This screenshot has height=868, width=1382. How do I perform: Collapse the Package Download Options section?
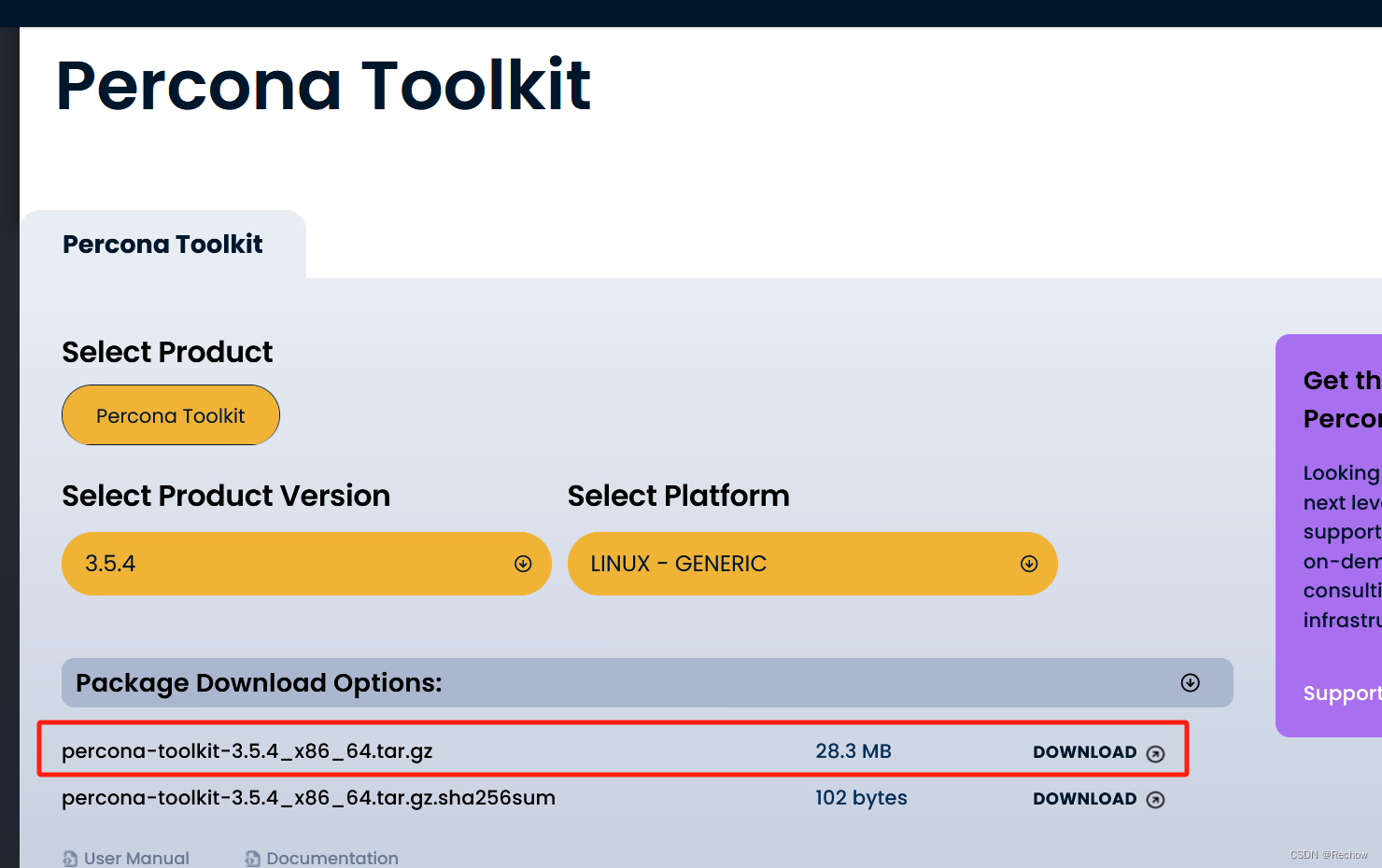(x=647, y=683)
